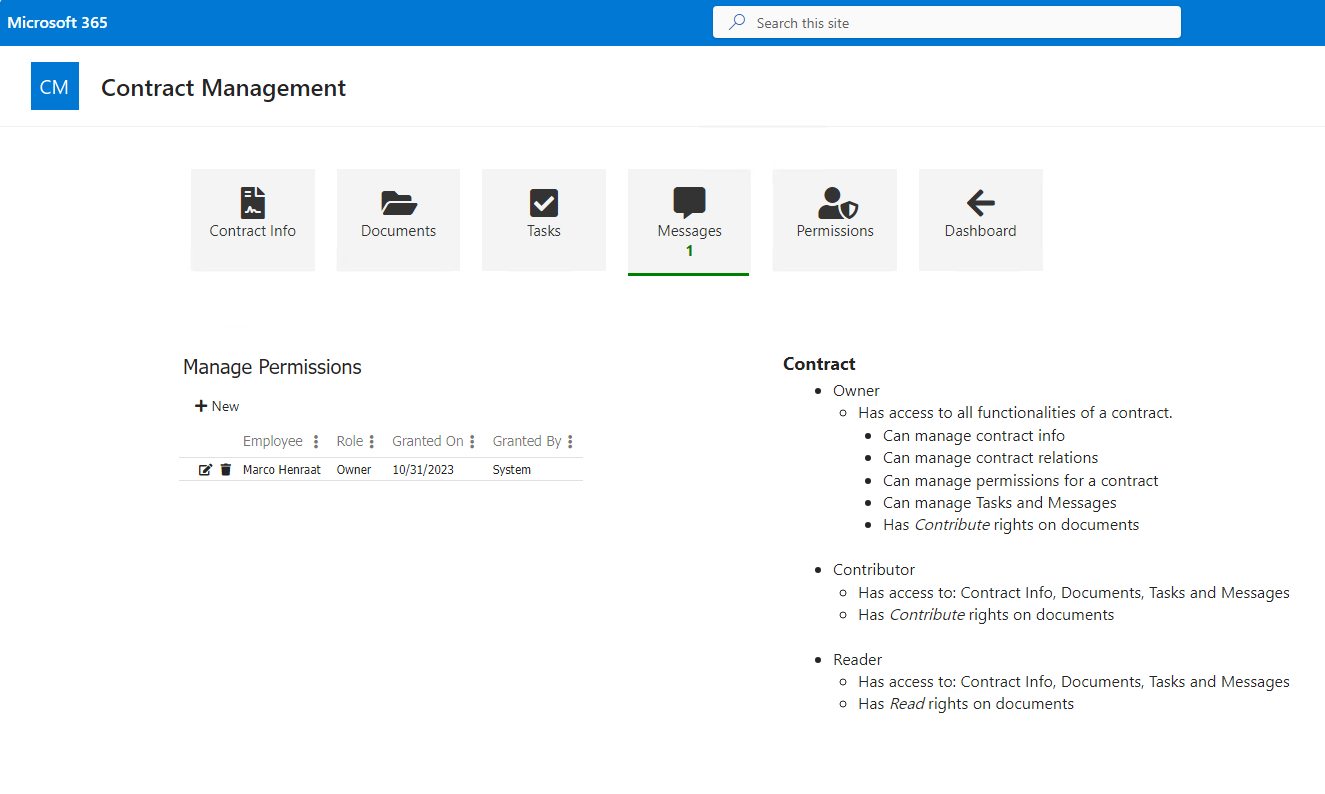
Task: Click the search magnifier icon
Action: (734, 21)
